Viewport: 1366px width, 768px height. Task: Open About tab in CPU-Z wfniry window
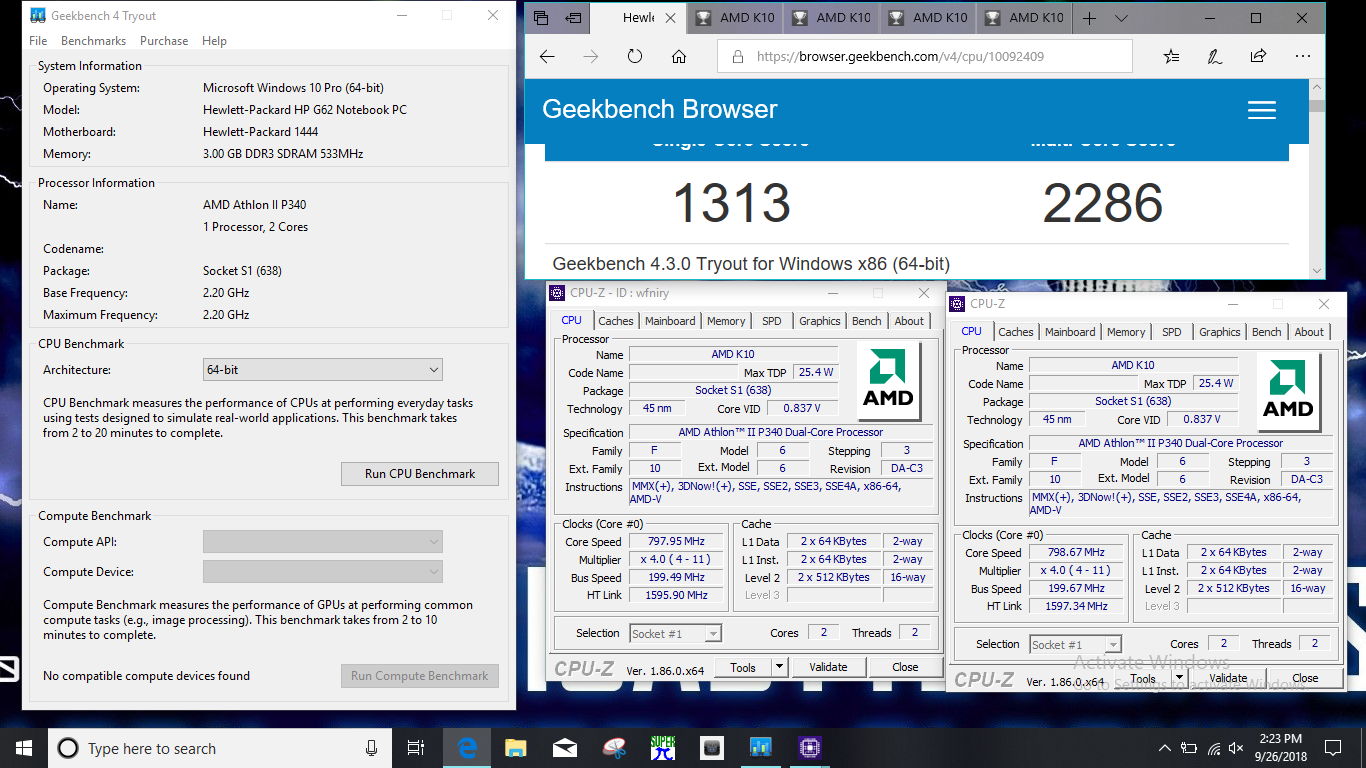(x=909, y=321)
